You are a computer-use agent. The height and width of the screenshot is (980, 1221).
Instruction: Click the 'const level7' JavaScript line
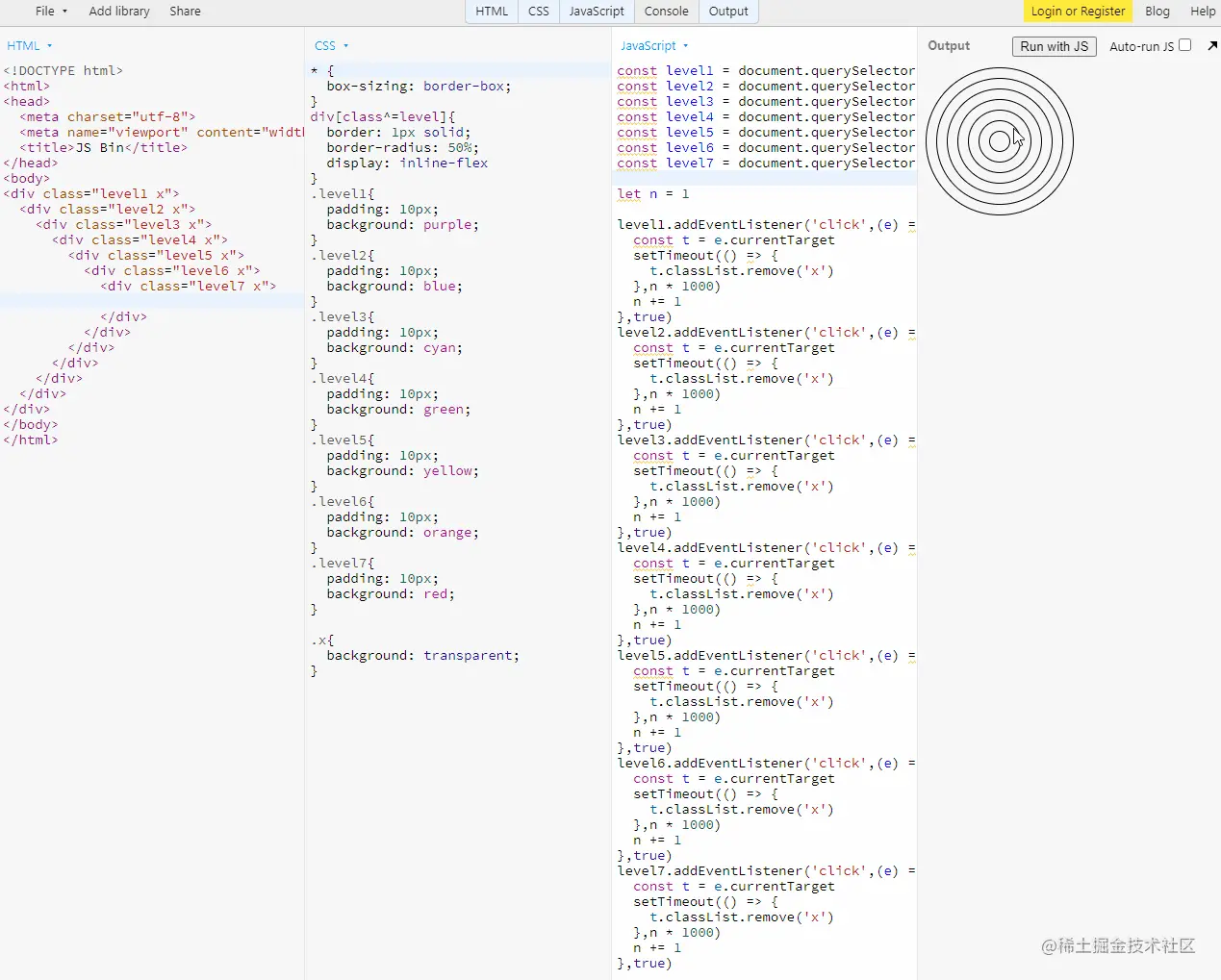tap(766, 163)
